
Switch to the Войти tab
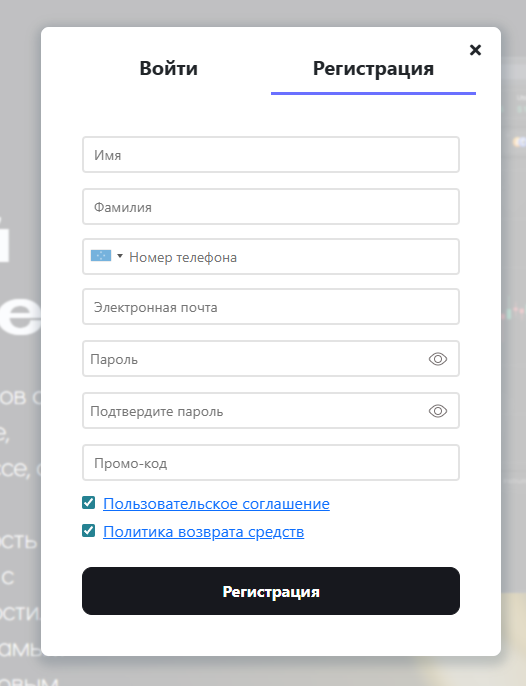168,68
